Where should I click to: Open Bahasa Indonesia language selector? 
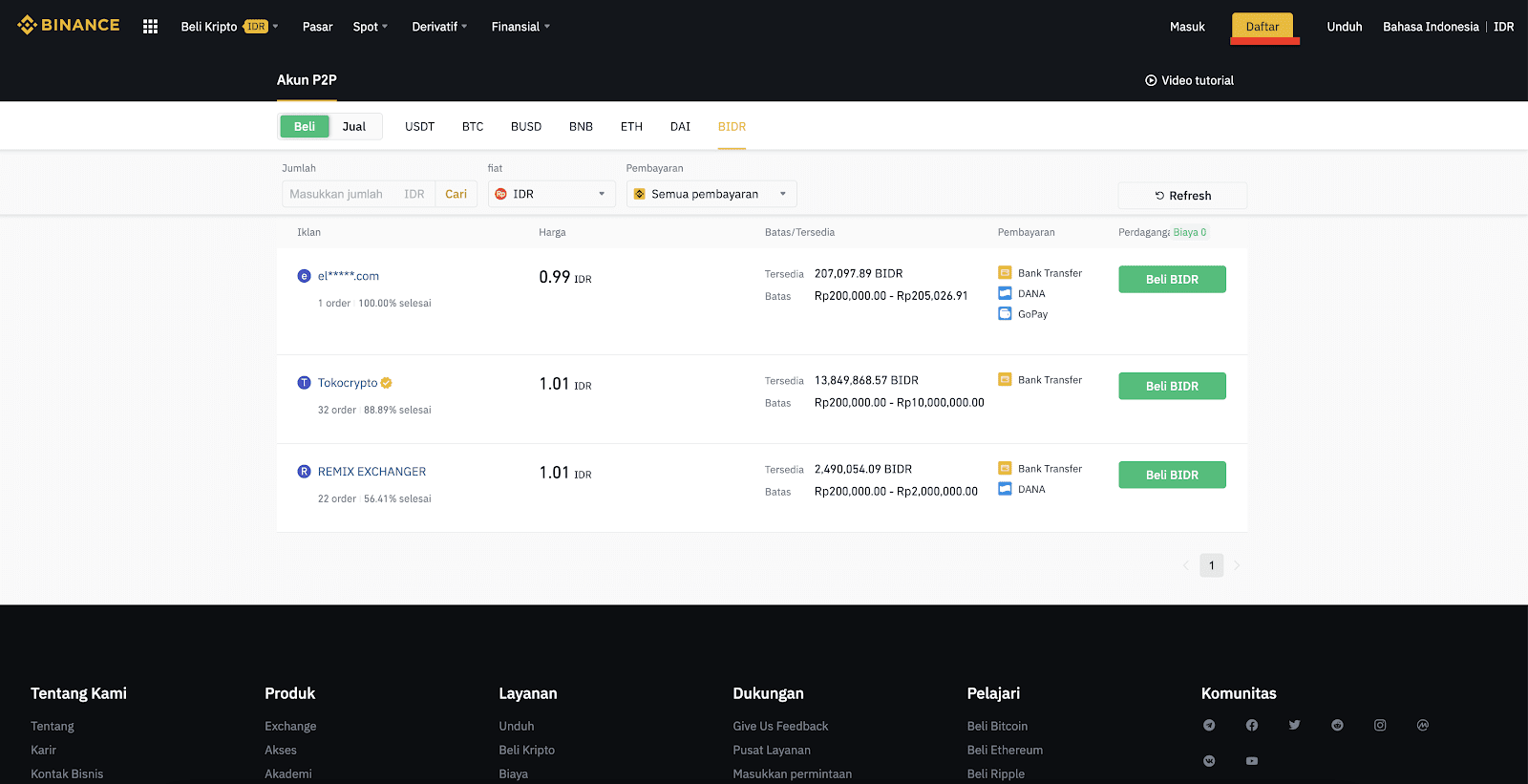coord(1431,27)
